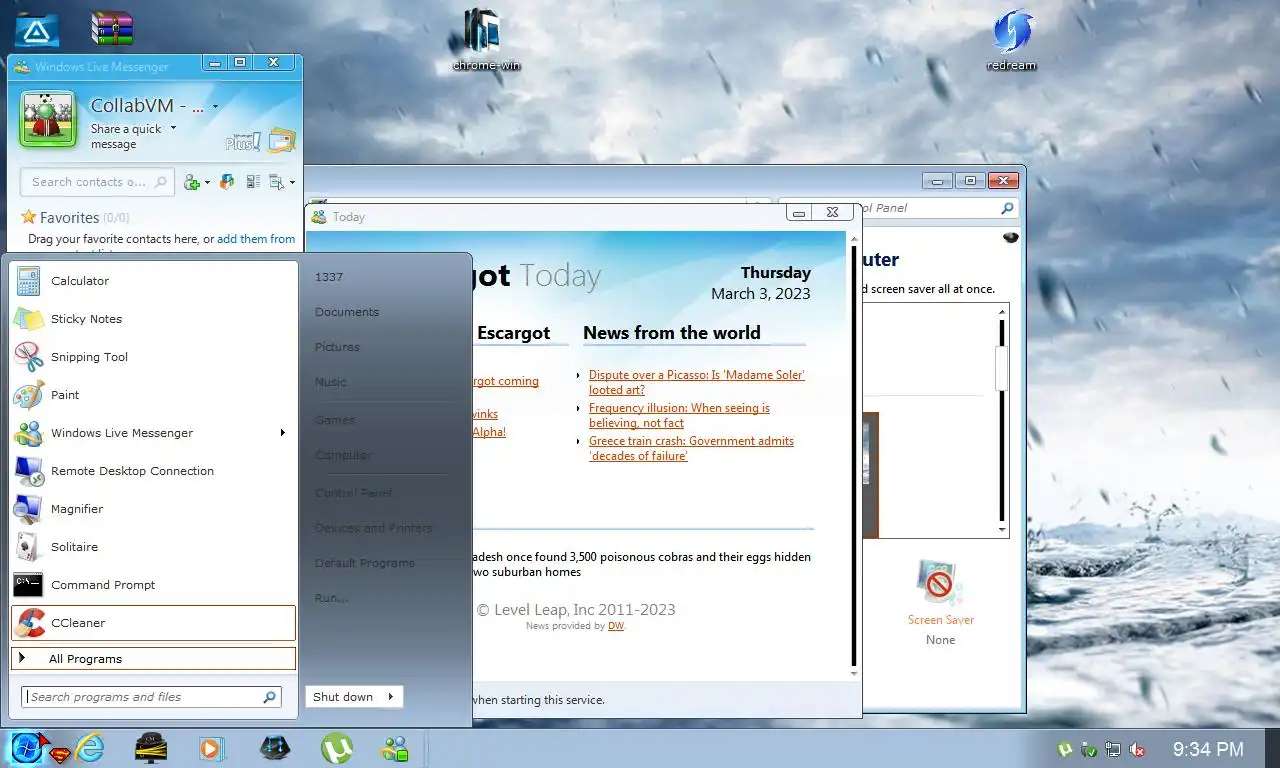The image size is (1280, 768).
Task: Click the theme list scroll down arrow
Action: (1001, 530)
